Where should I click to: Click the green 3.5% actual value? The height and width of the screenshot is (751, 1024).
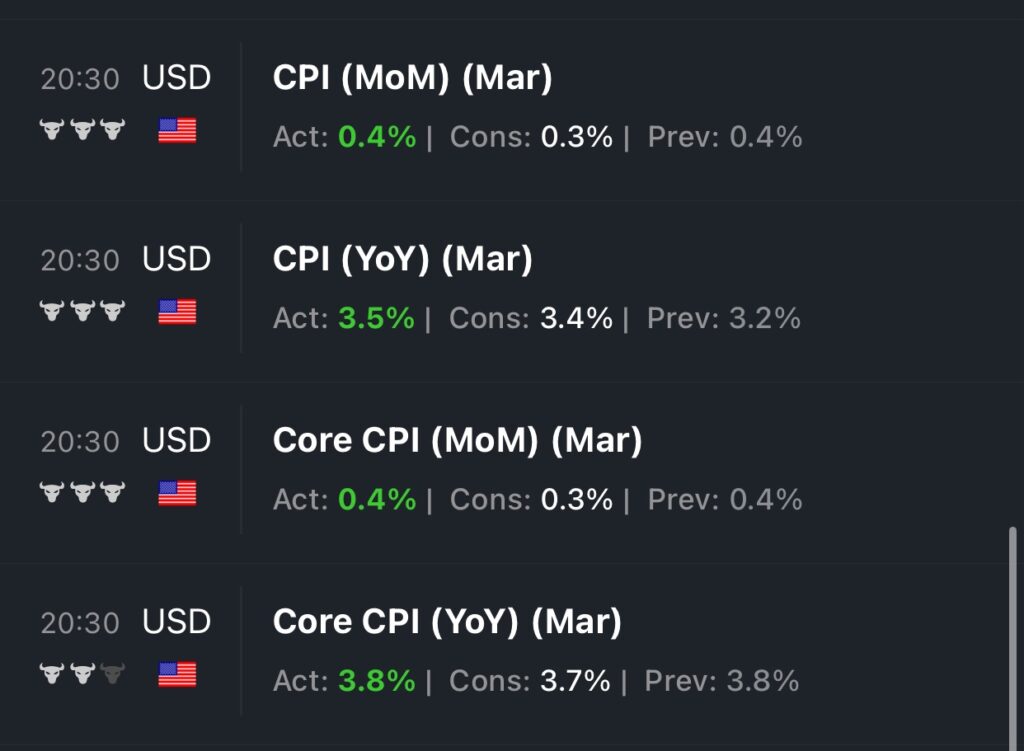point(376,319)
